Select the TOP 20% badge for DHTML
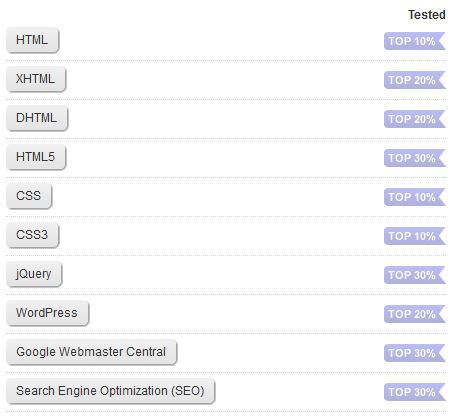This screenshot has width=456, height=420. click(x=415, y=119)
